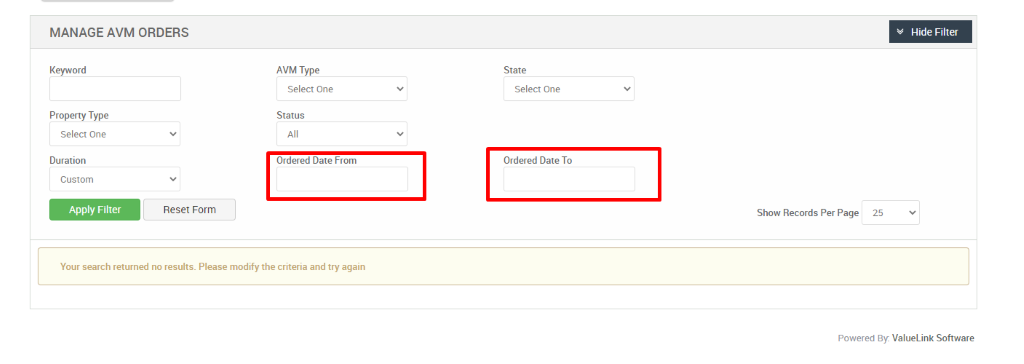Click the Ordered Date From field
Viewport: 1024px width, 364px height.
coord(342,179)
